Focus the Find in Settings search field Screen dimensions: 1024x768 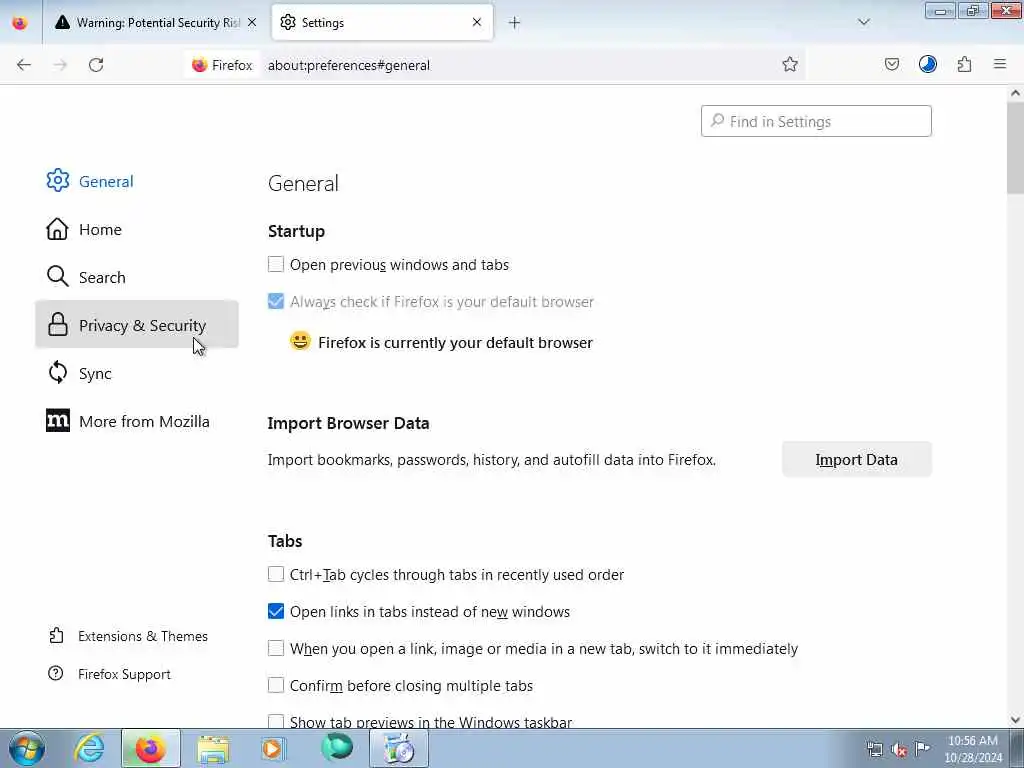(816, 121)
